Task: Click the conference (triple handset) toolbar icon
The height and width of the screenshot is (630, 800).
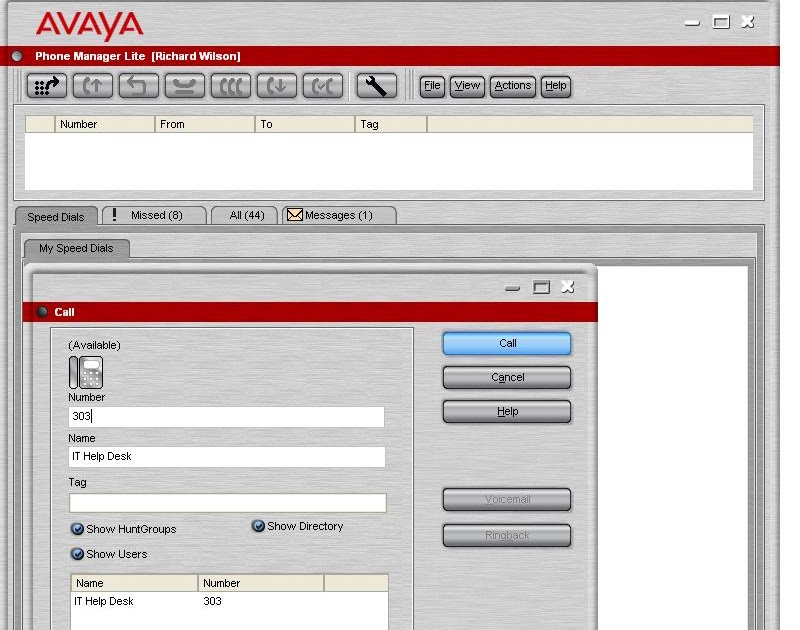Action: (231, 86)
